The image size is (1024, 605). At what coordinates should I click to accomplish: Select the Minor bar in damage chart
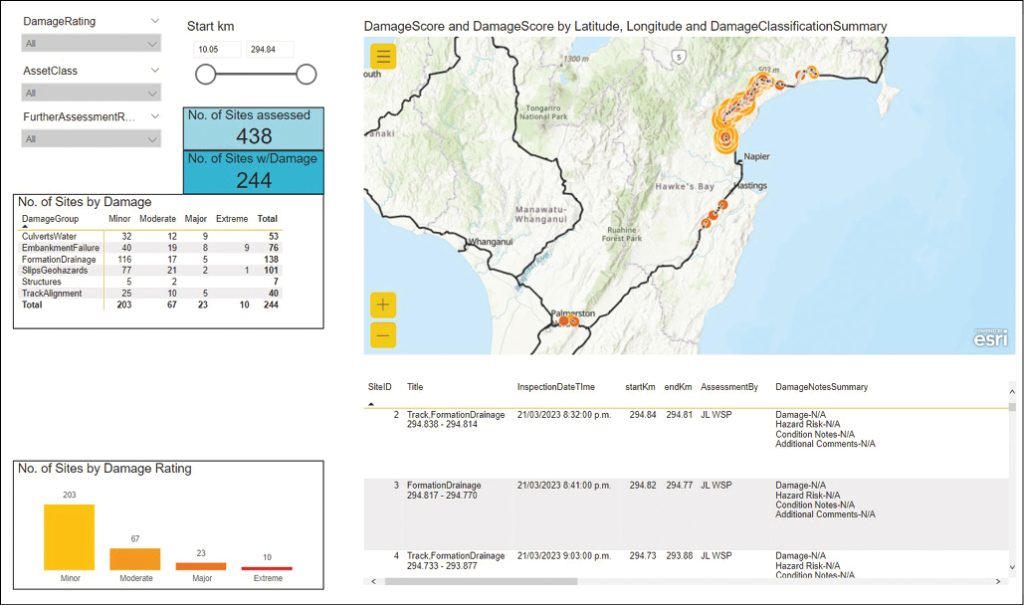click(x=69, y=537)
